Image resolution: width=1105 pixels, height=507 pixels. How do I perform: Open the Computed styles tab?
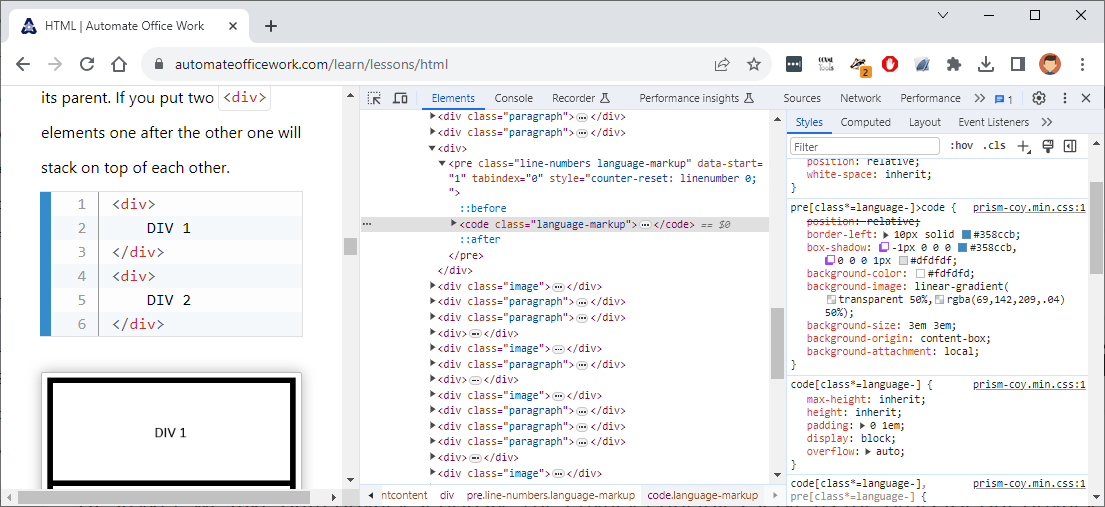(865, 122)
